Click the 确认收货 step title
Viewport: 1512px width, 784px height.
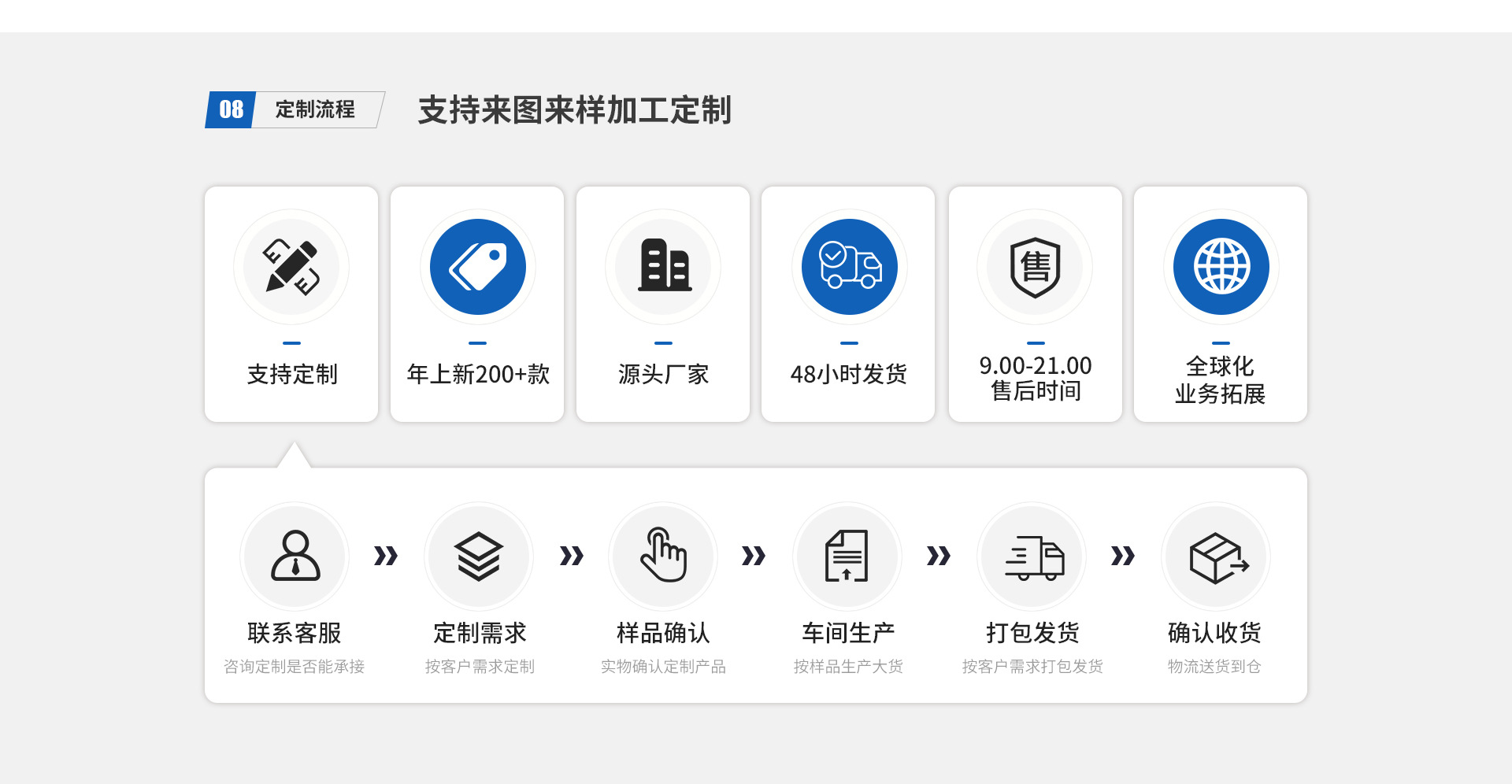point(1214,633)
